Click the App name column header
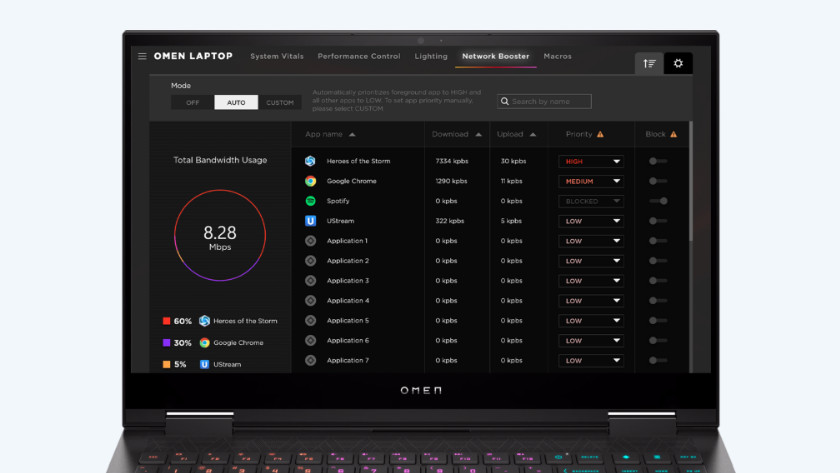Image resolution: width=840 pixels, height=473 pixels. coord(324,134)
